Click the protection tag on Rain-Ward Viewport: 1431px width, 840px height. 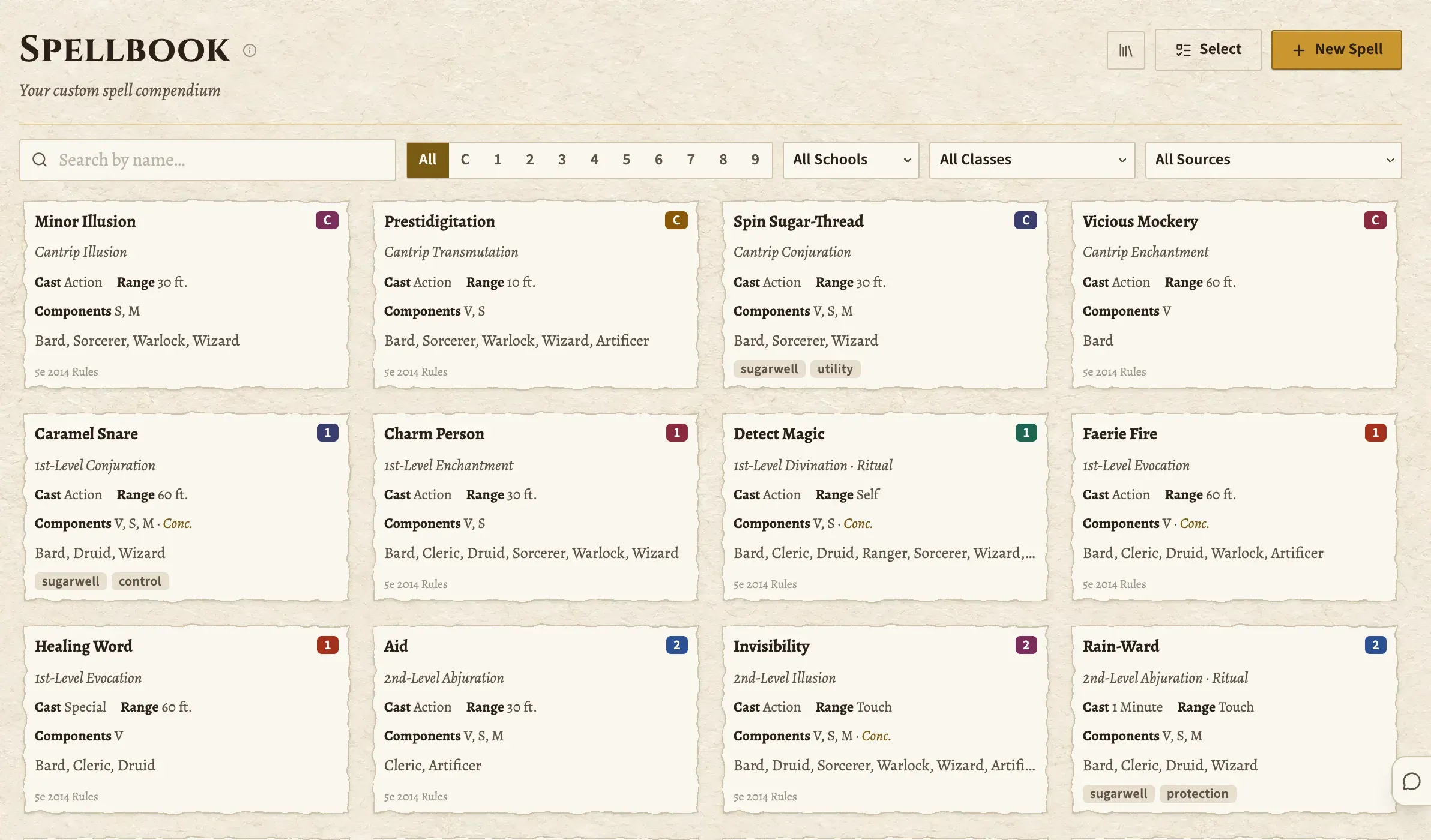coord(1198,794)
